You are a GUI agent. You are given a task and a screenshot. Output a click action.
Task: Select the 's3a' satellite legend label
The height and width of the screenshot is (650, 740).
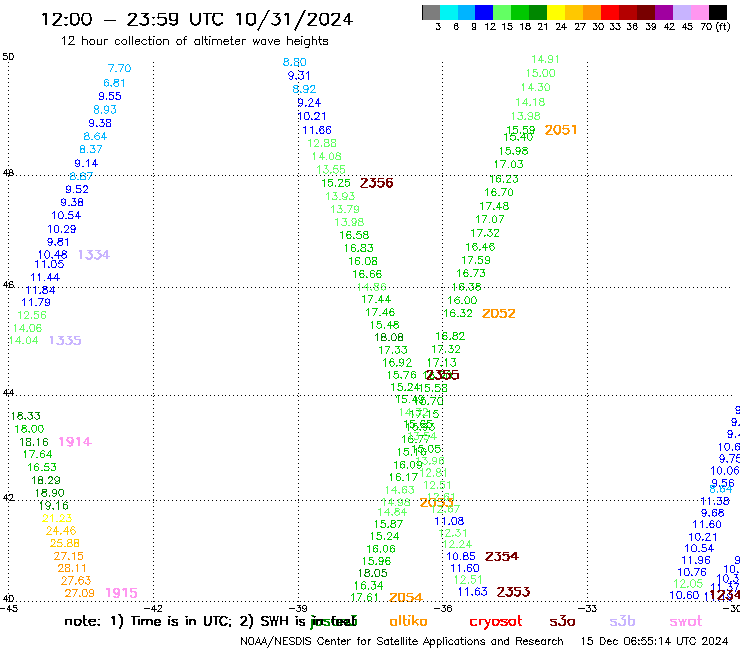[562, 621]
